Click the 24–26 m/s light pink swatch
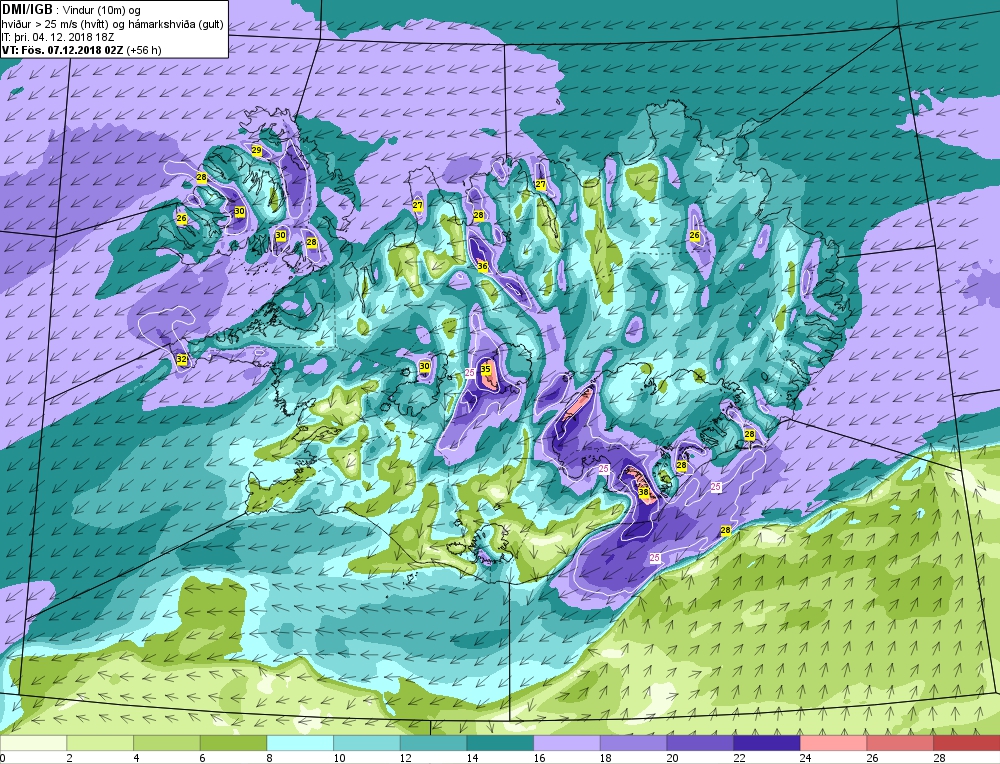The height and width of the screenshot is (764, 1000). pos(833,743)
